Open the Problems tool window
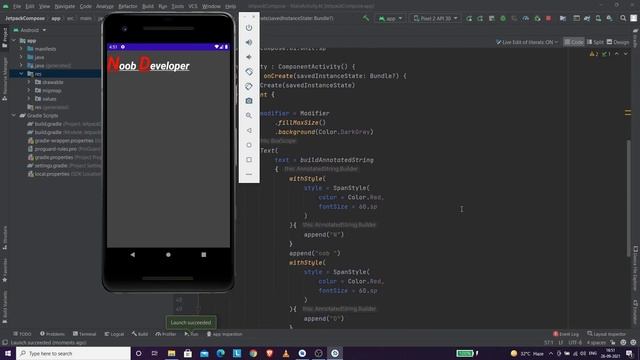 pyautogui.click(x=52, y=334)
